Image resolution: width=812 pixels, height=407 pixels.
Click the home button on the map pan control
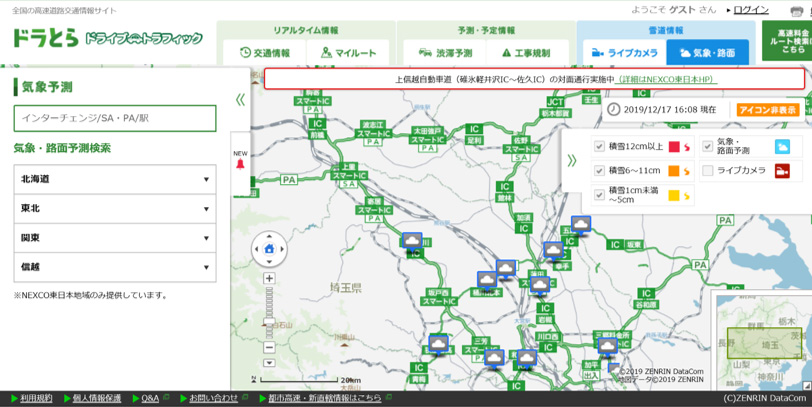coord(269,249)
